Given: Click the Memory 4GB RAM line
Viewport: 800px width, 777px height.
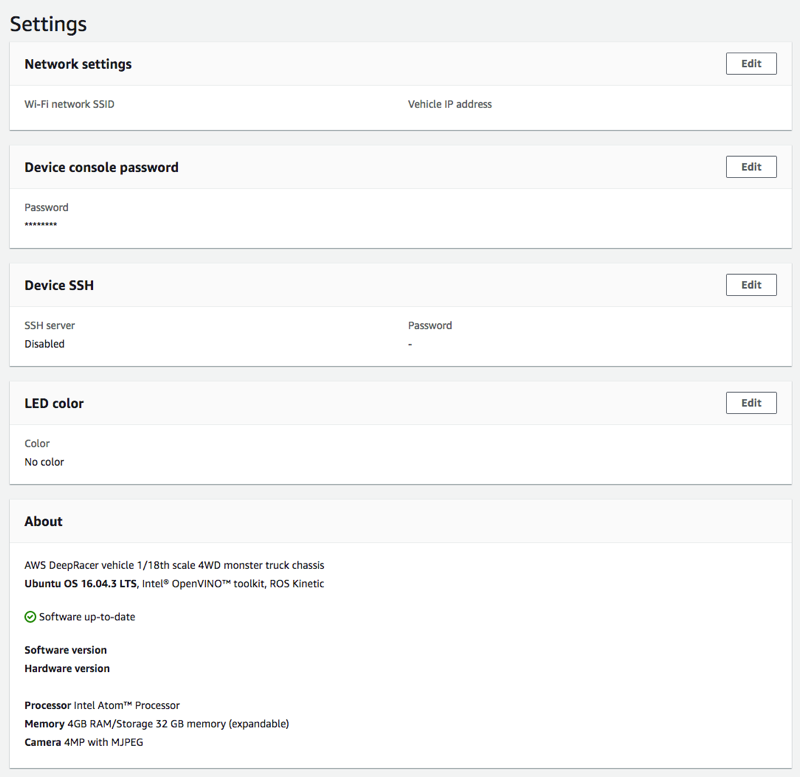Looking at the screenshot, I should pyautogui.click(x=156, y=723).
